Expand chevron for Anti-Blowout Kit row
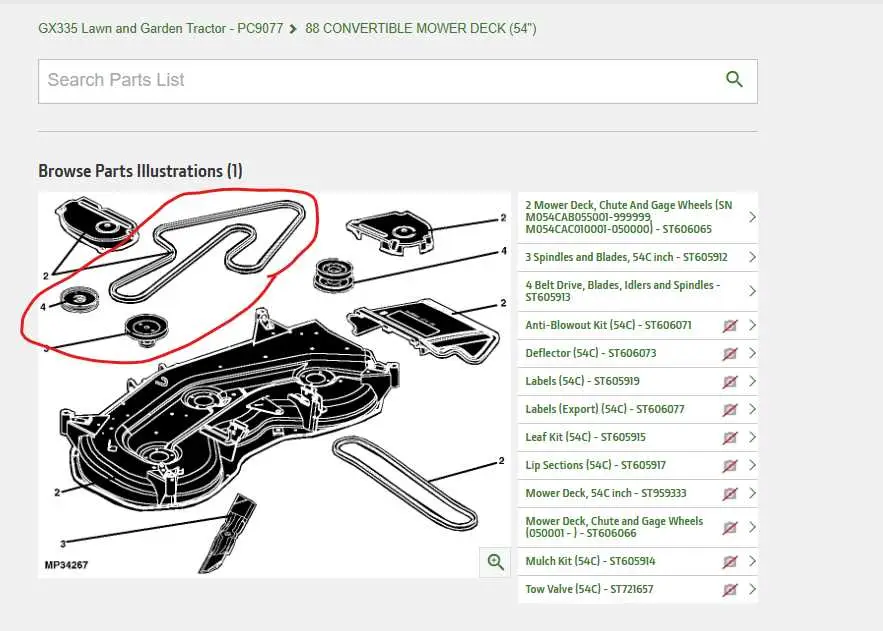This screenshot has height=631, width=883. click(752, 325)
